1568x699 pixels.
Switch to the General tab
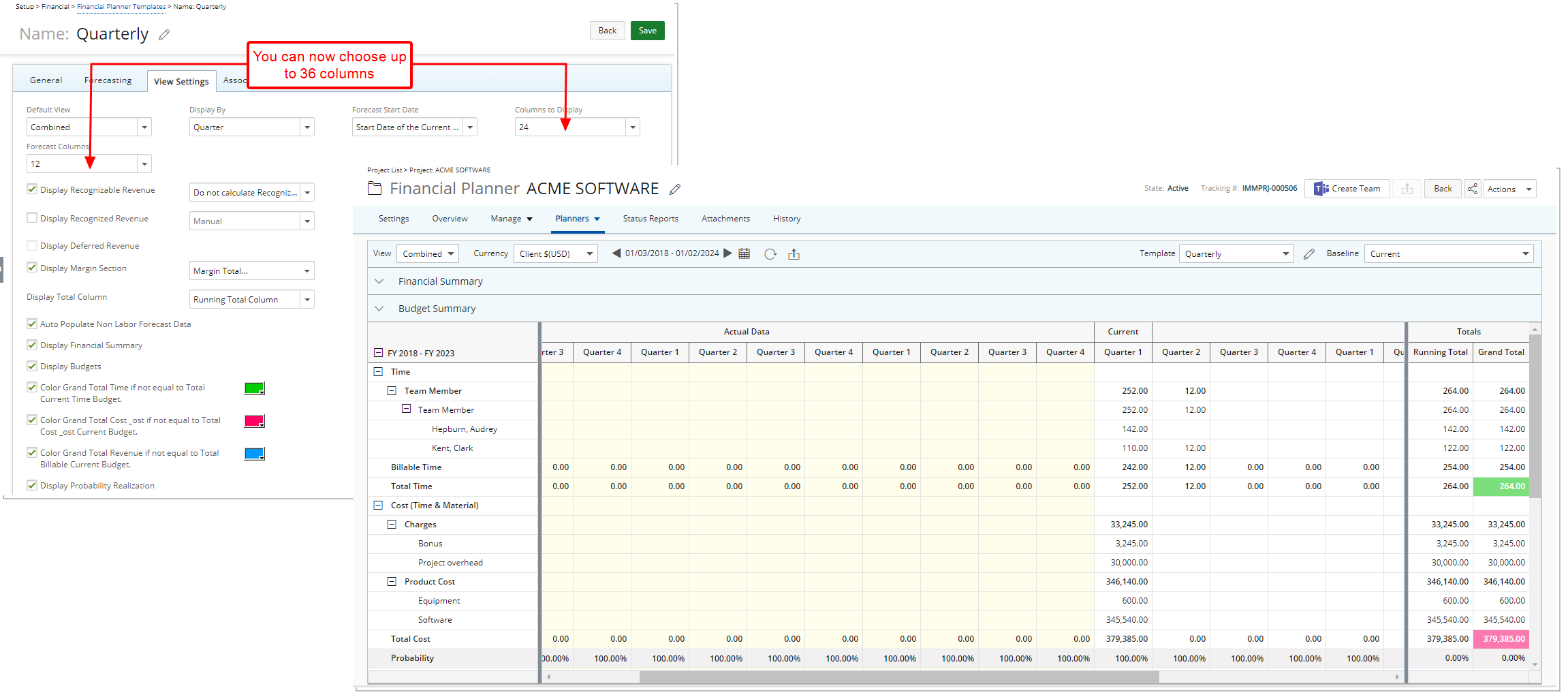[46, 80]
